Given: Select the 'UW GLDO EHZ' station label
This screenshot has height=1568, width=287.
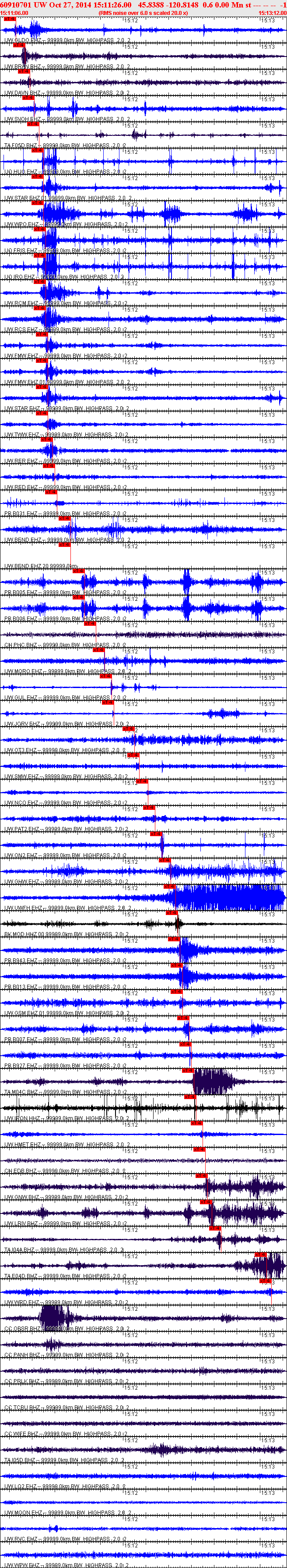Looking at the screenshot, I should click(22, 41).
